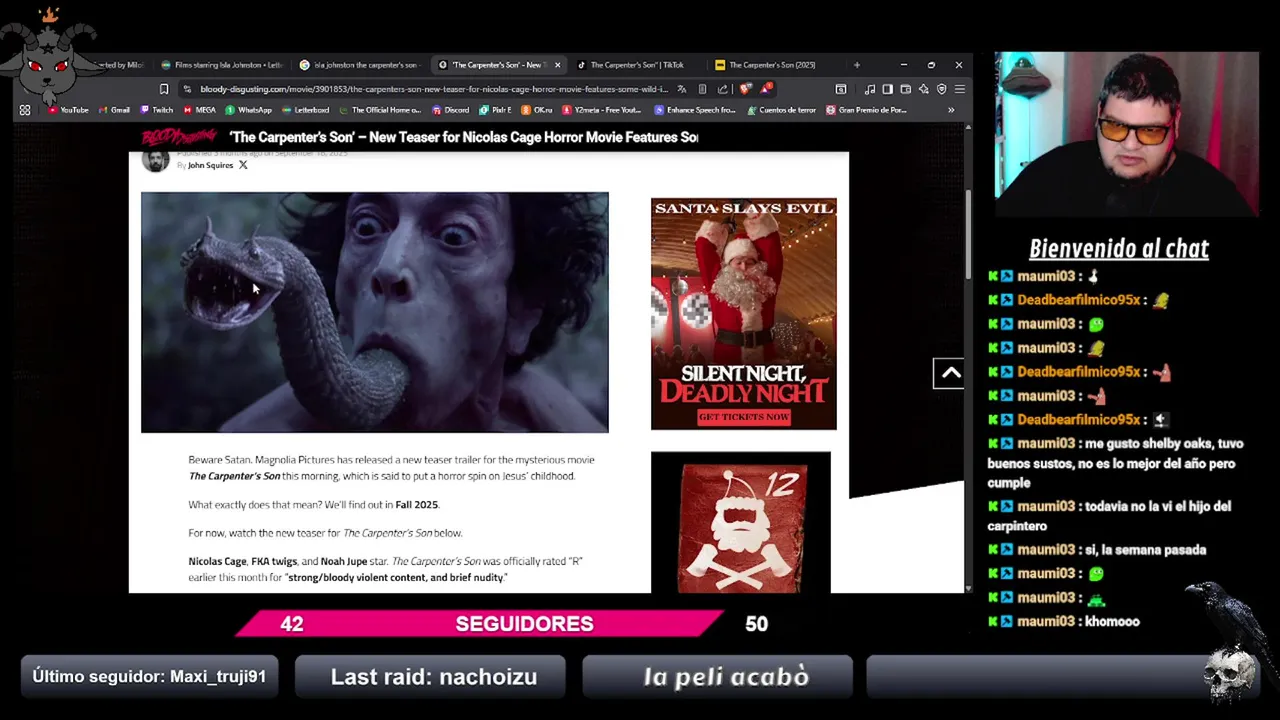
Task: Click the translate page icon
Action: (682, 89)
